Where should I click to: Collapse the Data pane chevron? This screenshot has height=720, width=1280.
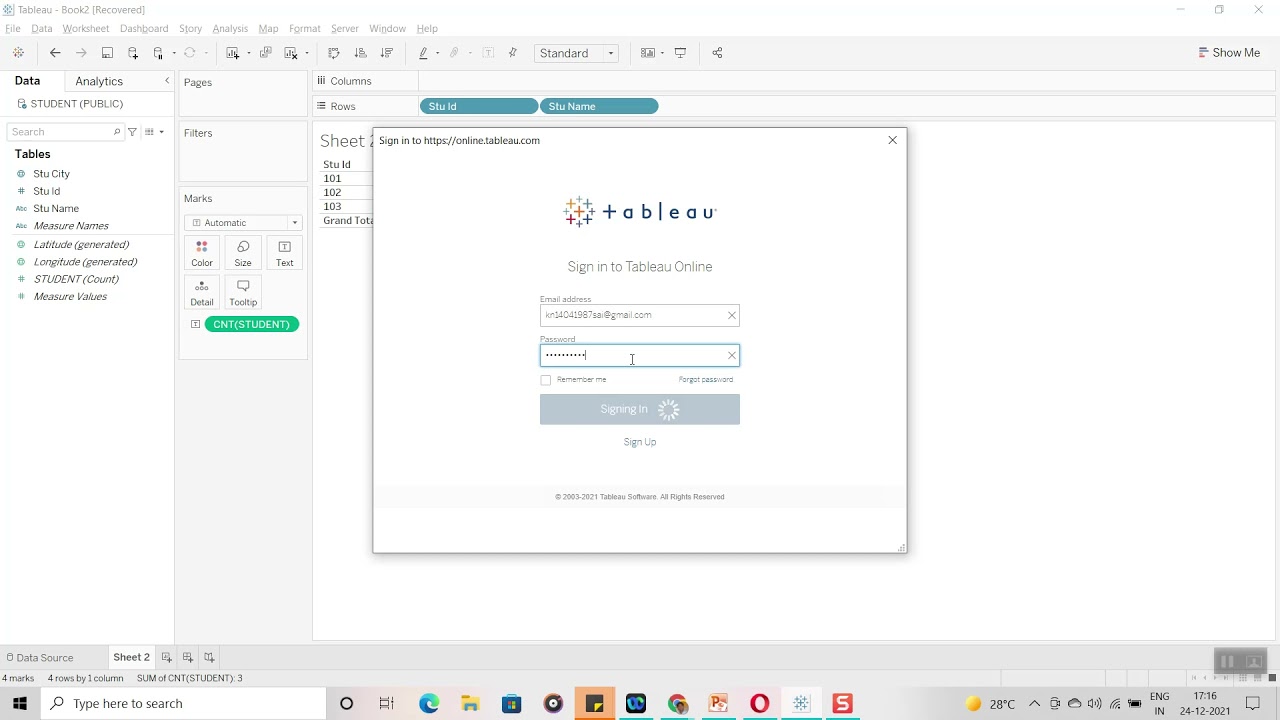click(x=167, y=81)
